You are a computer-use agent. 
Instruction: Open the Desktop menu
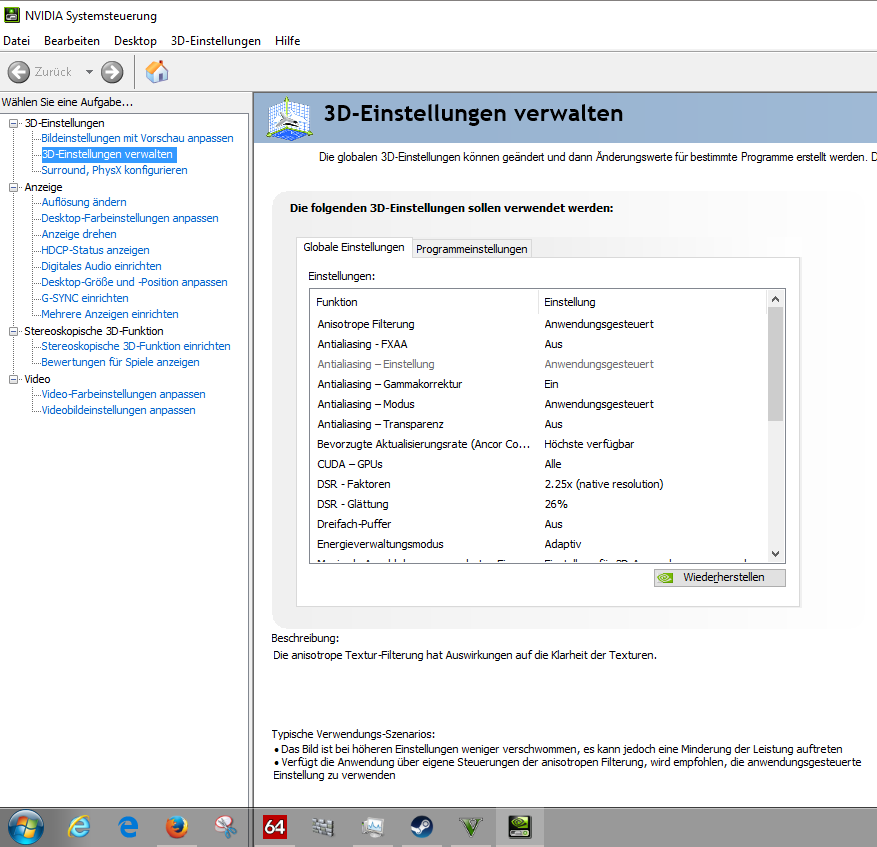(x=135, y=41)
